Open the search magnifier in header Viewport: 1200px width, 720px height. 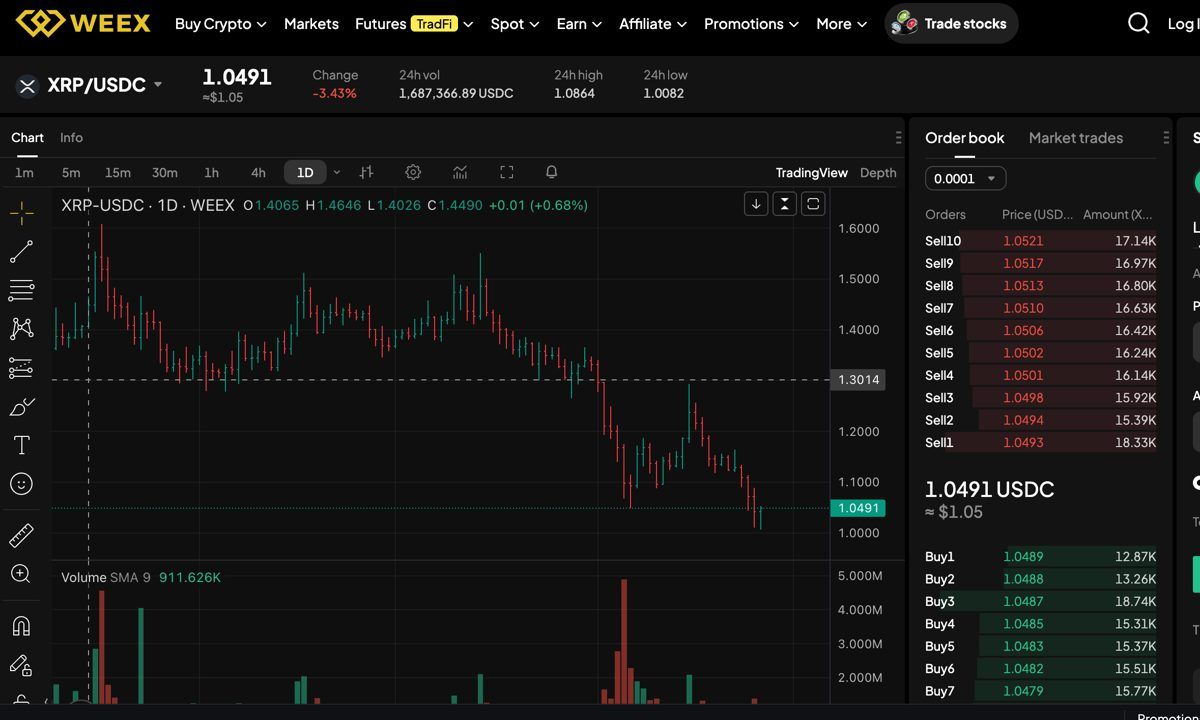point(1139,23)
